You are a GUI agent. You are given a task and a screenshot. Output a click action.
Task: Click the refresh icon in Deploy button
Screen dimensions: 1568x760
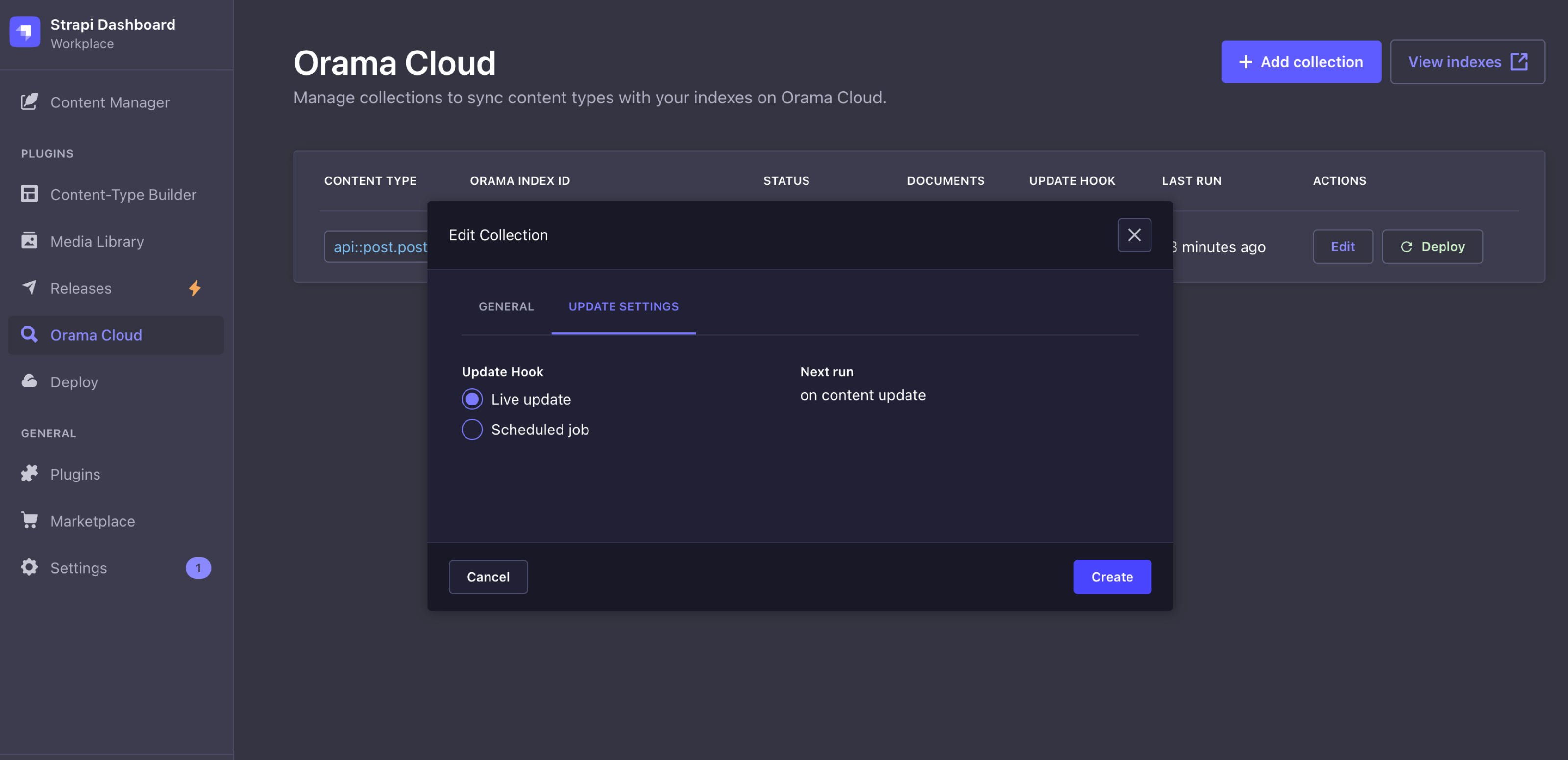coord(1407,247)
